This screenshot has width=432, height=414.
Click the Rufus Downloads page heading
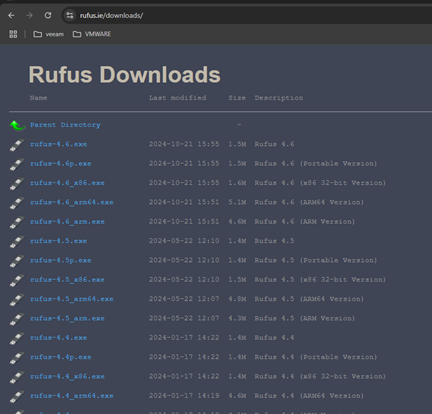click(124, 74)
